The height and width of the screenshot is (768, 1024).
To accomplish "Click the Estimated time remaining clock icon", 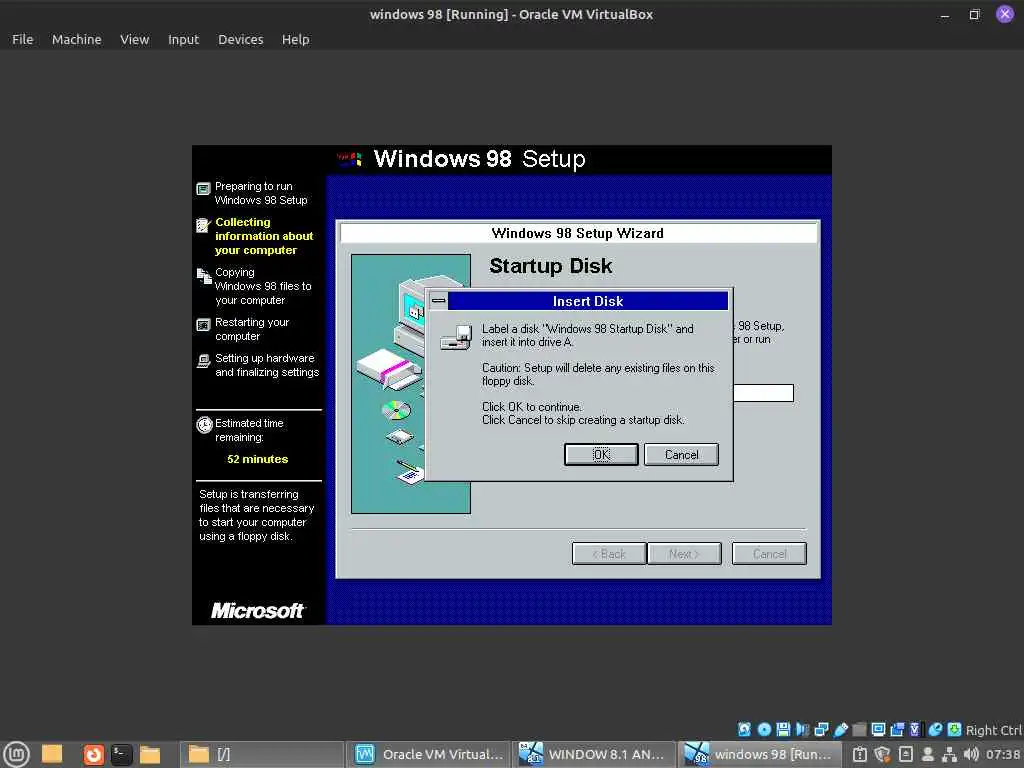I will [x=204, y=425].
